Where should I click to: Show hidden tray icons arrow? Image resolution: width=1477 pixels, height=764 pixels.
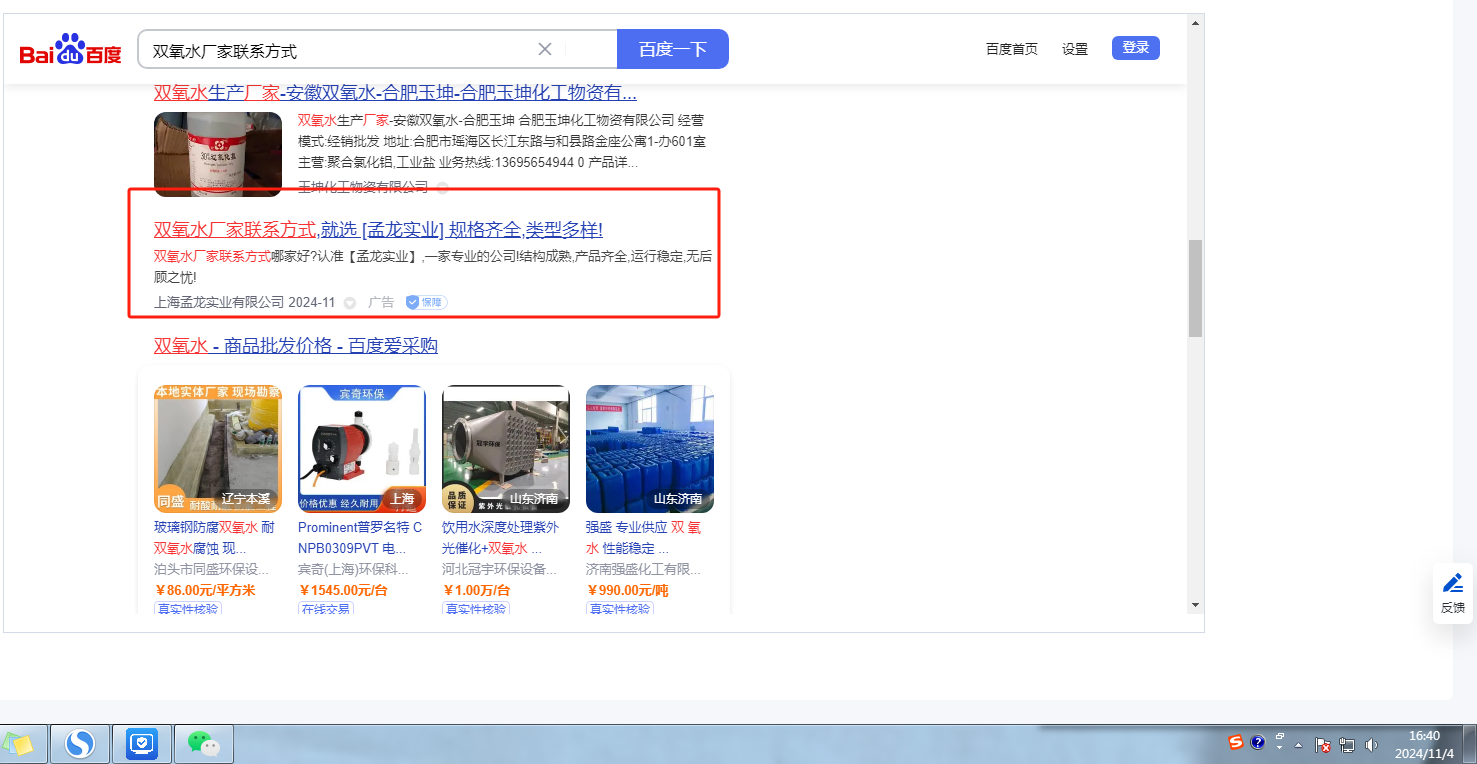[x=1299, y=745]
